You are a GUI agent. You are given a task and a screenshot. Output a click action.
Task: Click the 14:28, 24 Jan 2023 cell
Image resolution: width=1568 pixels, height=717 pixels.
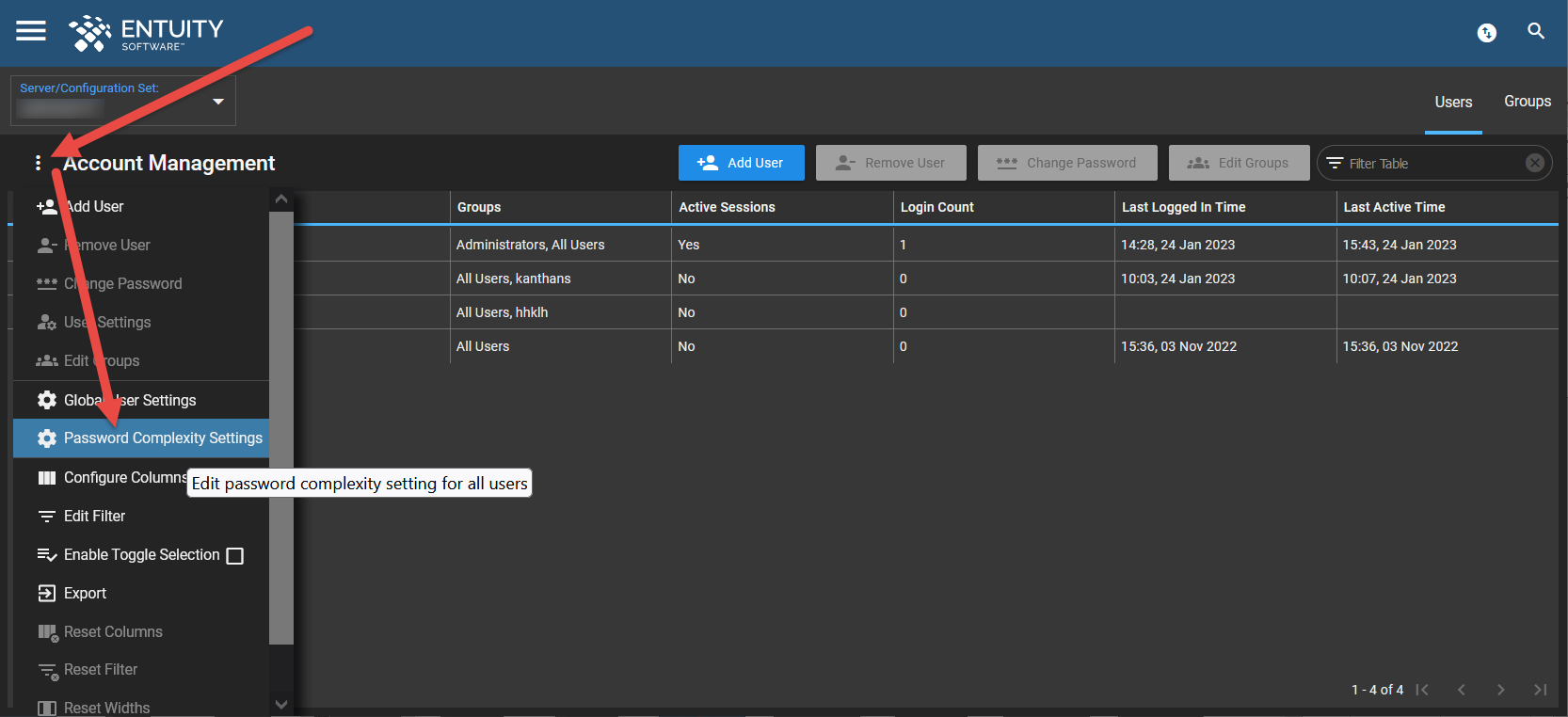1225,245
